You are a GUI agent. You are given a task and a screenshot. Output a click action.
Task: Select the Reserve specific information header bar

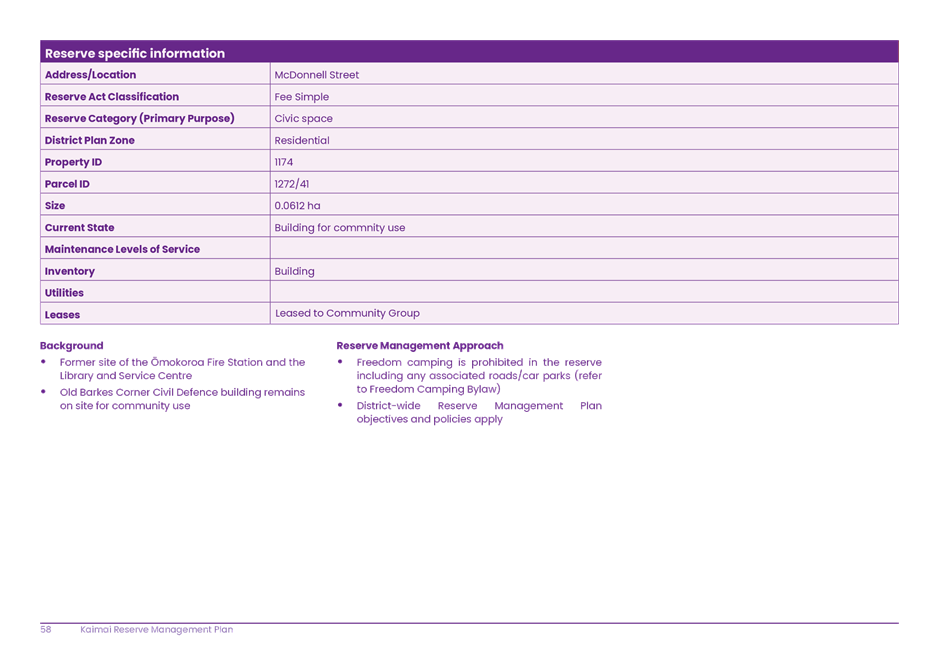(x=468, y=52)
